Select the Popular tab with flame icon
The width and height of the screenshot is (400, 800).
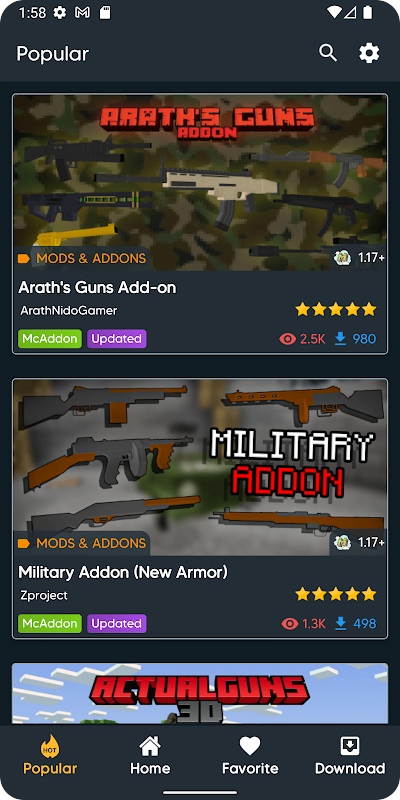coord(50,756)
